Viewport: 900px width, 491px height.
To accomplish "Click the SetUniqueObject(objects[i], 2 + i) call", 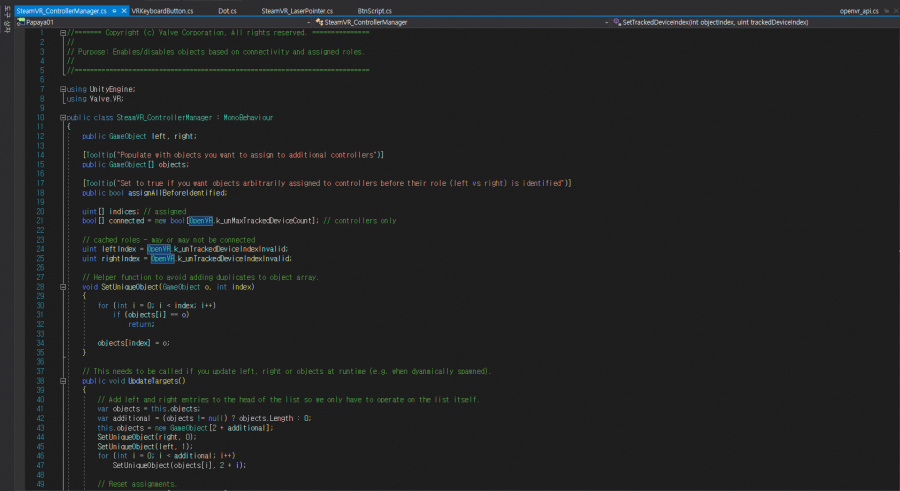I will [179, 465].
